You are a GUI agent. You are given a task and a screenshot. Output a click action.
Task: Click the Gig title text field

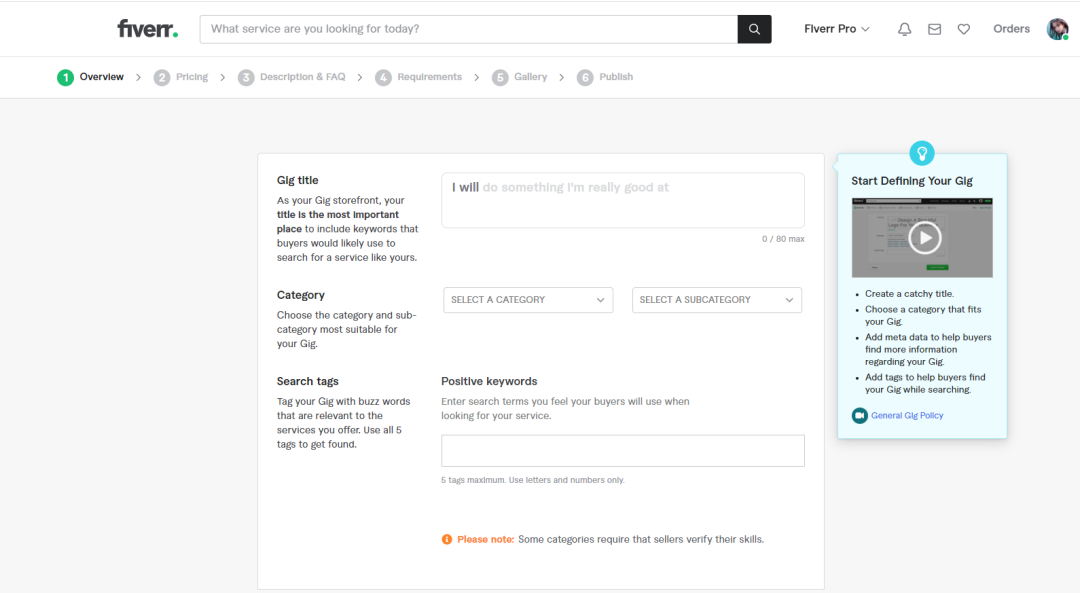click(x=623, y=200)
